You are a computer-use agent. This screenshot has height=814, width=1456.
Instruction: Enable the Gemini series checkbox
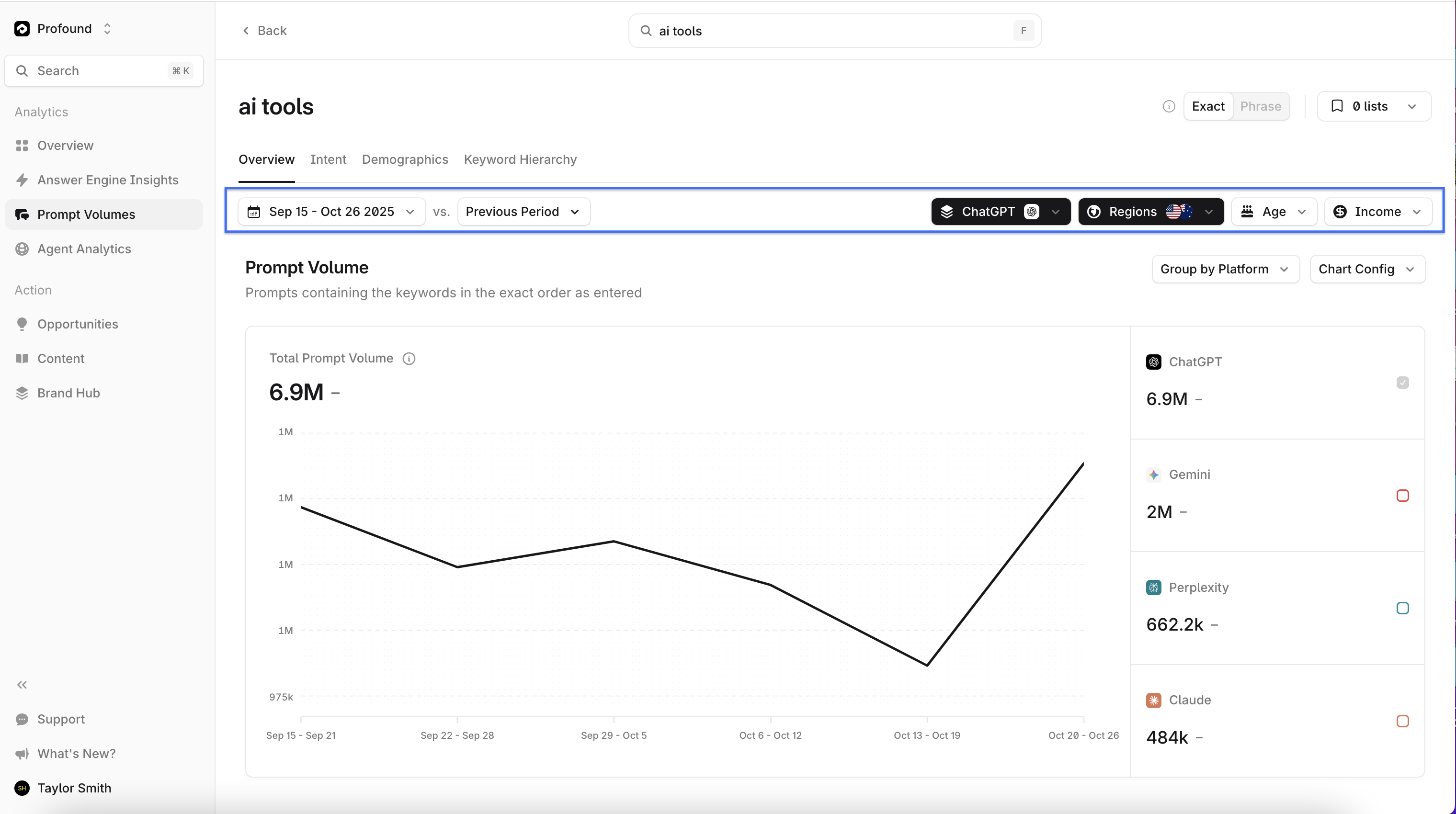click(x=1402, y=496)
